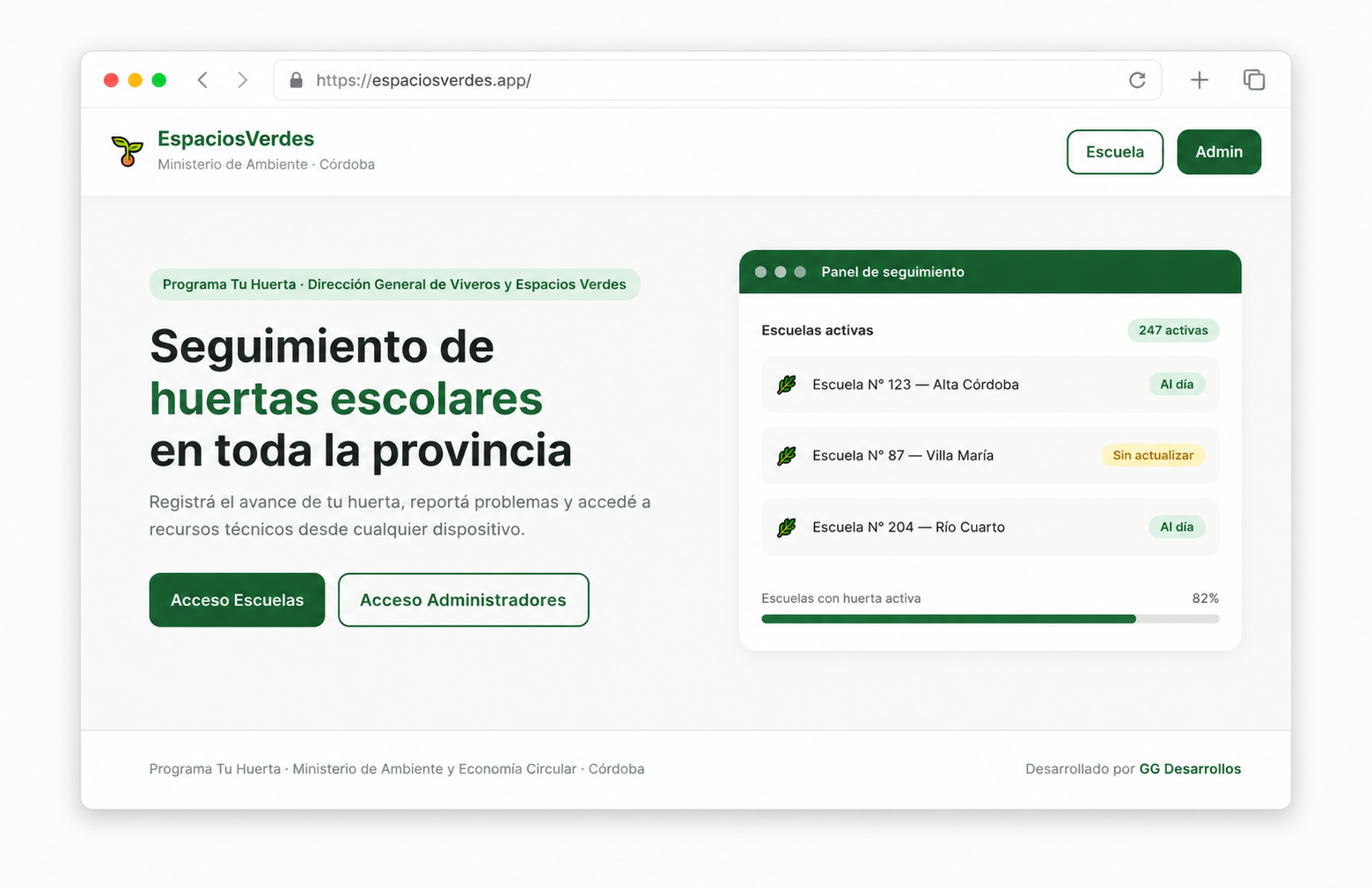Select row Escuela N° 87 — Villa María
1372x888 pixels.
point(990,456)
